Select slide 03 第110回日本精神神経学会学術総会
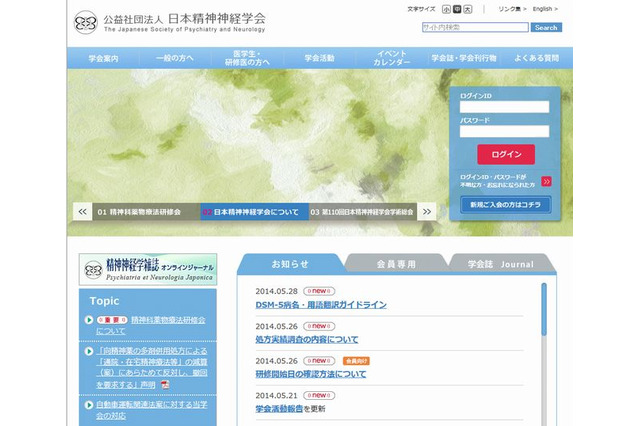This screenshot has width=640, height=426. [x=363, y=212]
